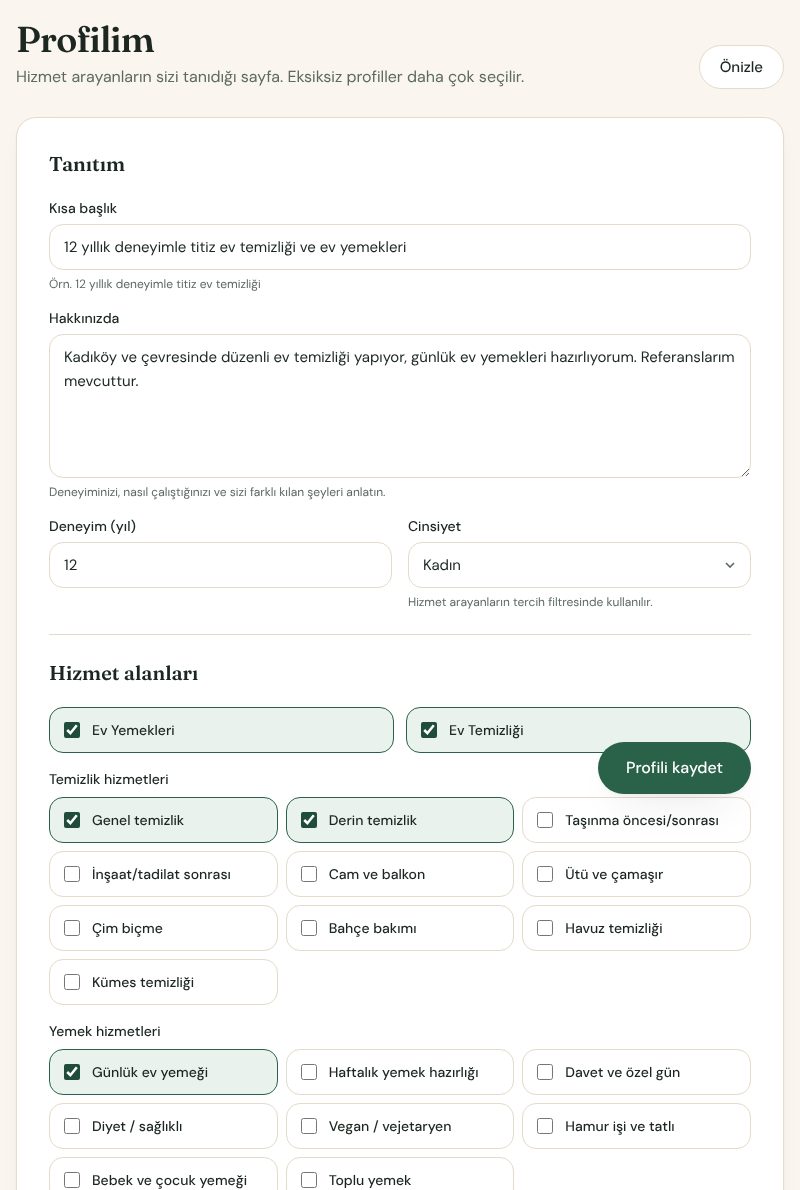Click the Deneyim (yıl) input field
The height and width of the screenshot is (1190, 800).
pyautogui.click(x=220, y=565)
